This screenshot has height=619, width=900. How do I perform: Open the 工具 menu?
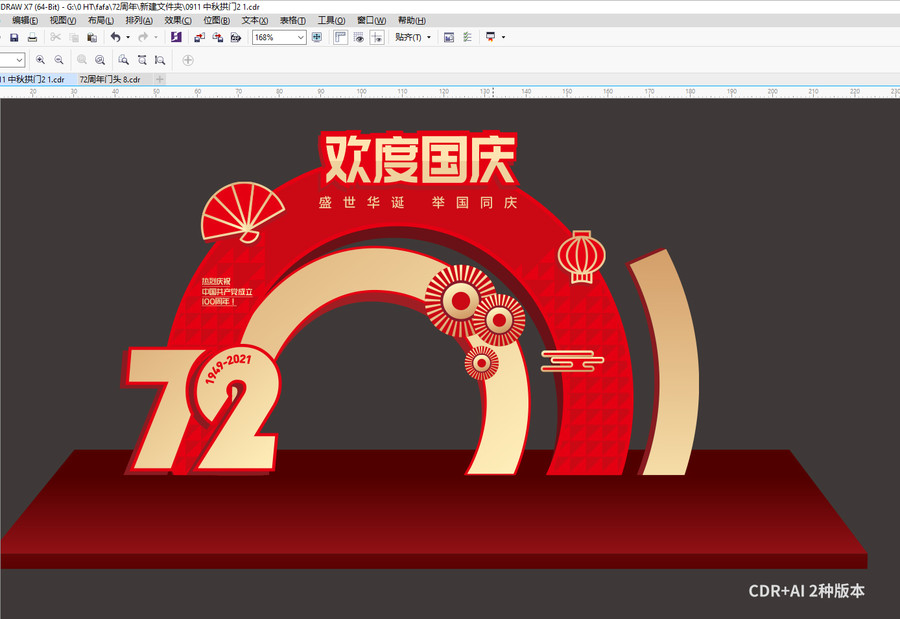click(331, 21)
